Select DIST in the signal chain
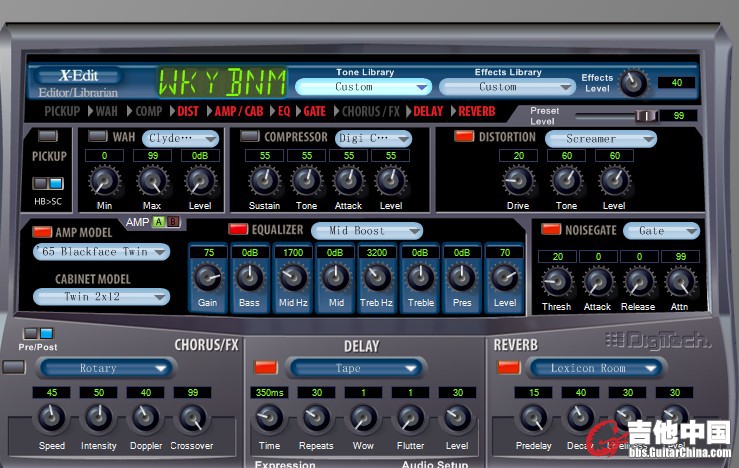739x468 pixels. pyautogui.click(x=188, y=112)
